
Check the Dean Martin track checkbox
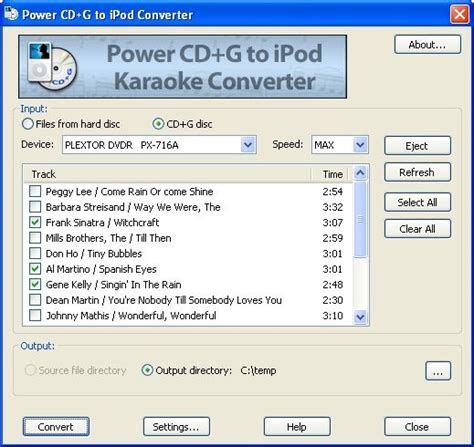coord(35,300)
